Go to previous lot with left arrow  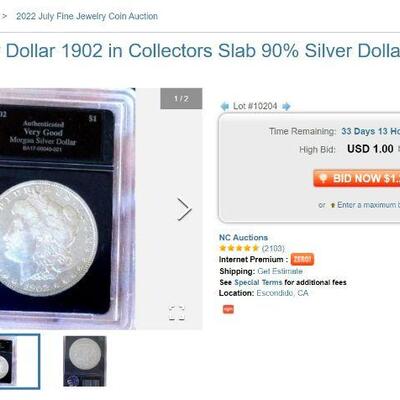click(225, 107)
